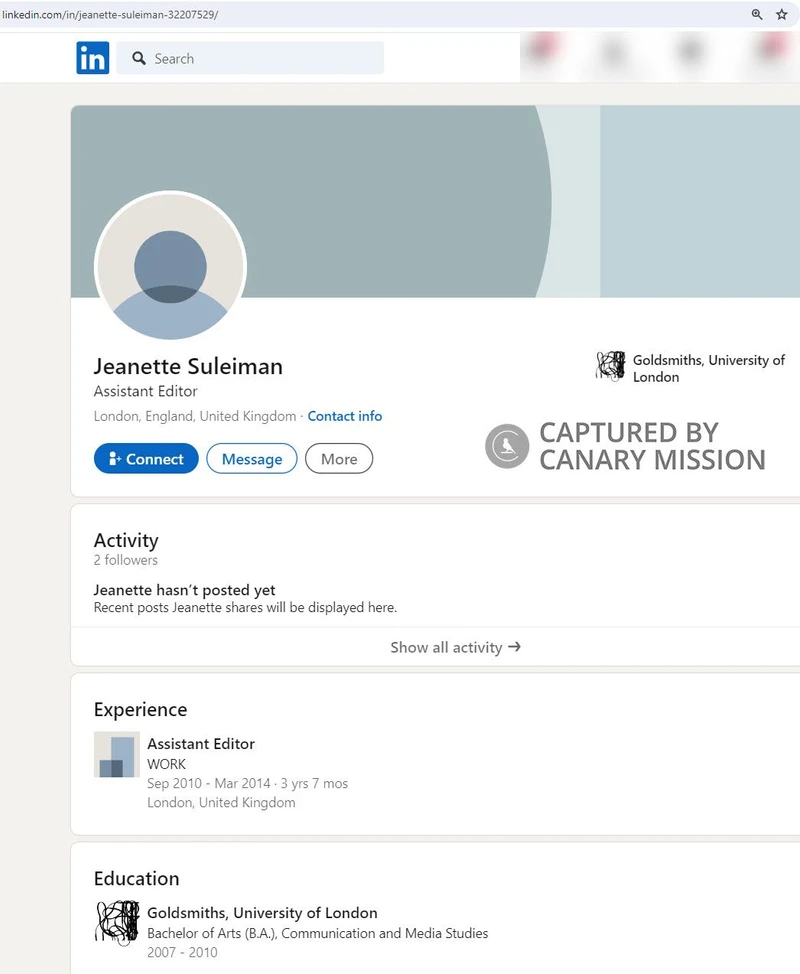Click the 2 followers text
Viewport: 800px width, 974px height.
pyautogui.click(x=125, y=560)
